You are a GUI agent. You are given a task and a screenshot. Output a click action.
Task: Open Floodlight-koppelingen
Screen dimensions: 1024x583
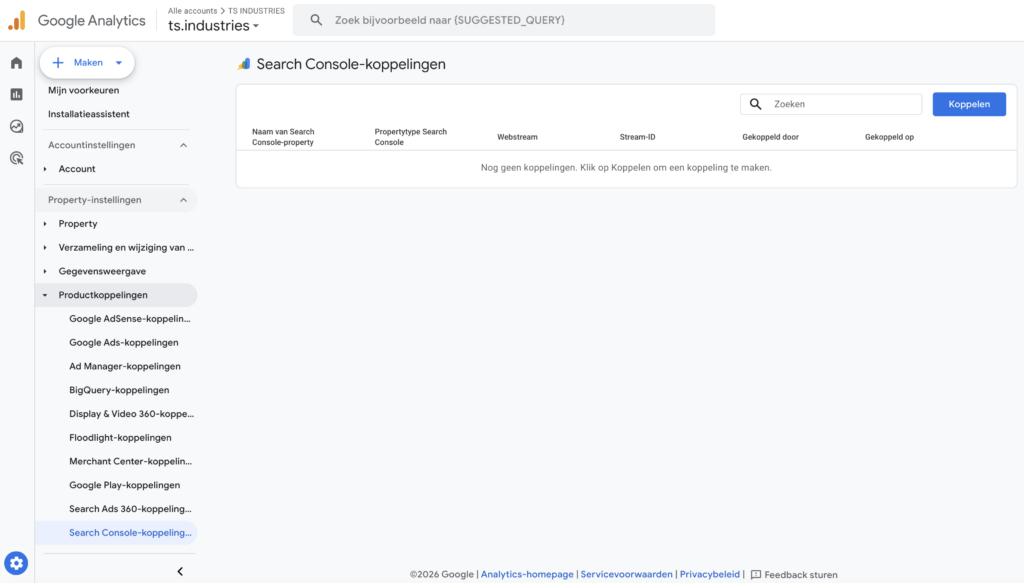click(120, 437)
